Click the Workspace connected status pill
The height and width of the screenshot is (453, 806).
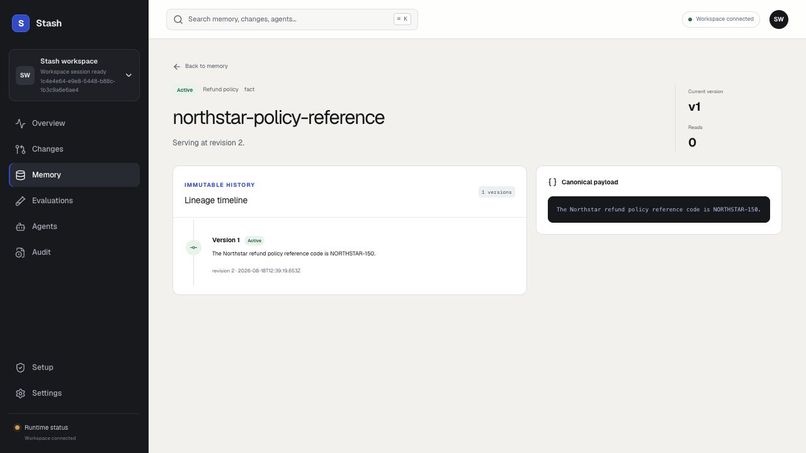click(720, 19)
